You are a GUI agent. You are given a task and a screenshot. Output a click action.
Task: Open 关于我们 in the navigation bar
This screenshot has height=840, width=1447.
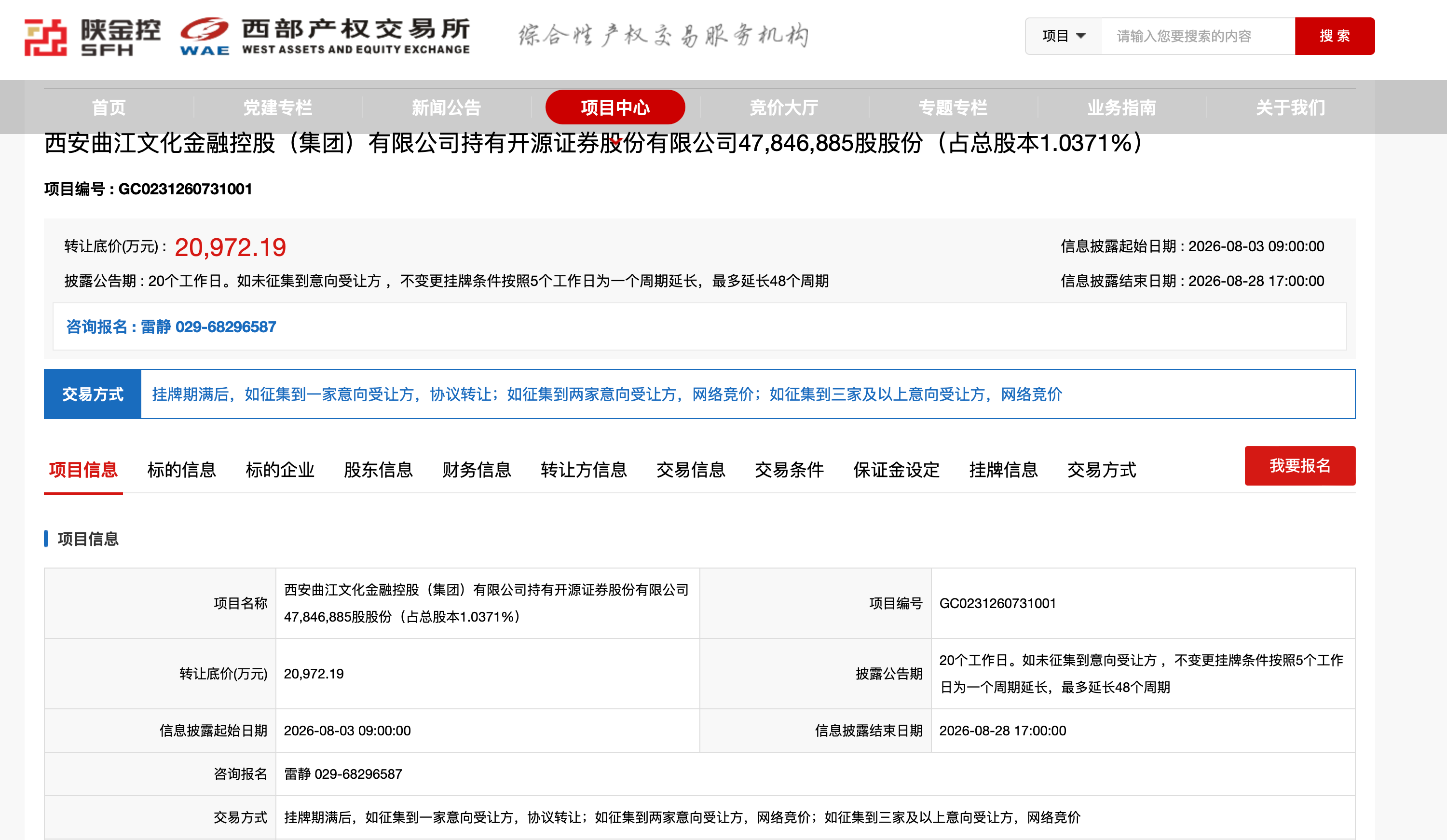[1290, 108]
